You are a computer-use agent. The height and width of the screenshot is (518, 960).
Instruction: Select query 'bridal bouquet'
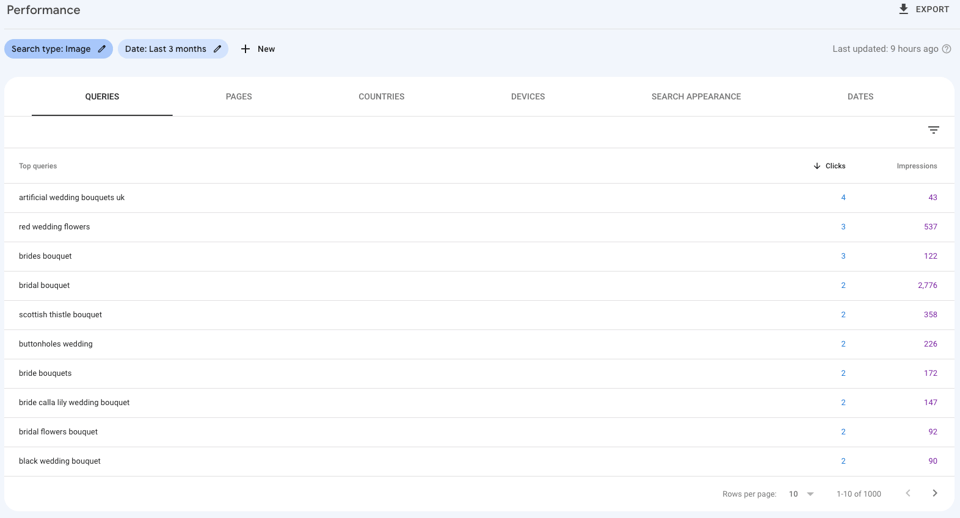[44, 285]
